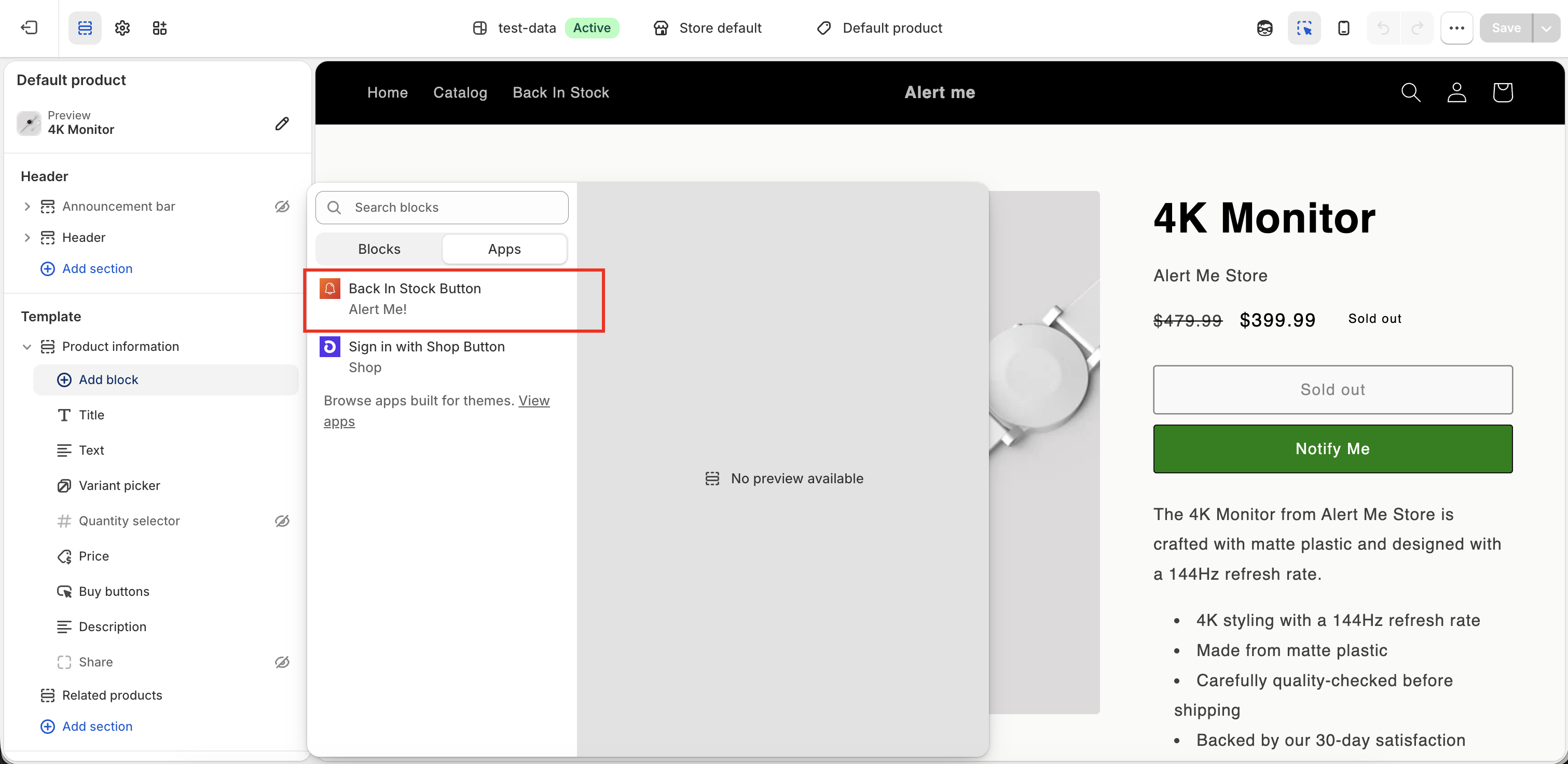The image size is (1568, 764).
Task: Click the Home menu link
Action: click(x=387, y=92)
